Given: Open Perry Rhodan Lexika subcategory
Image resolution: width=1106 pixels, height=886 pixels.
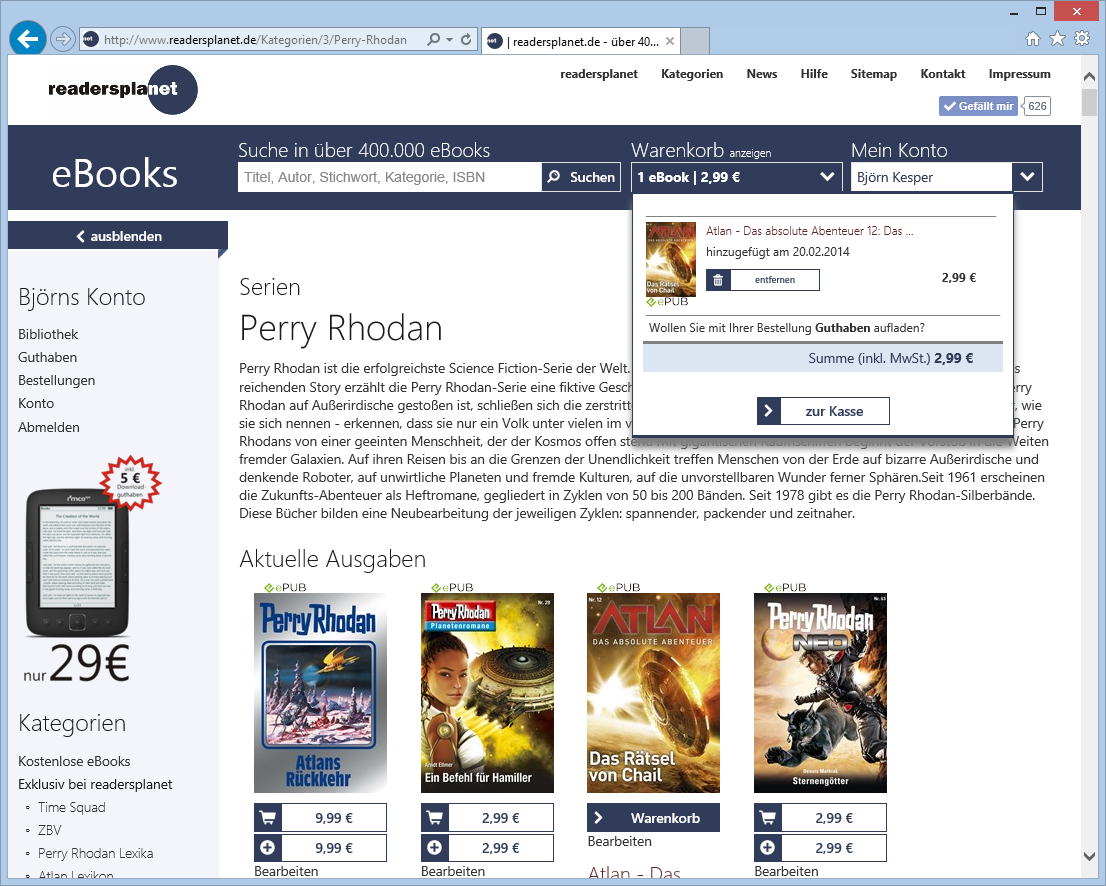Looking at the screenshot, I should pyautogui.click(x=95, y=854).
